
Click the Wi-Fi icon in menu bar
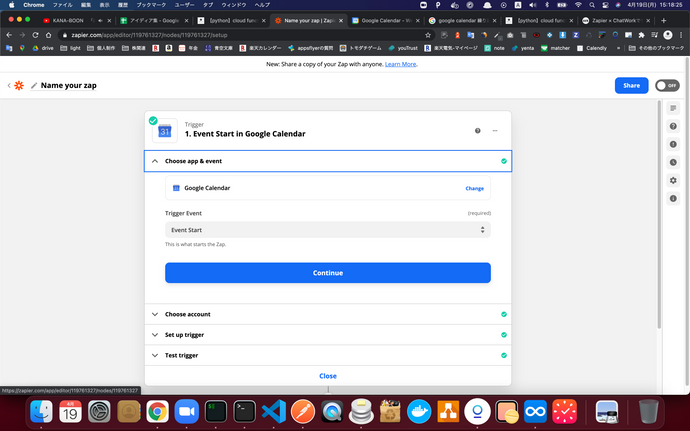[578, 5]
